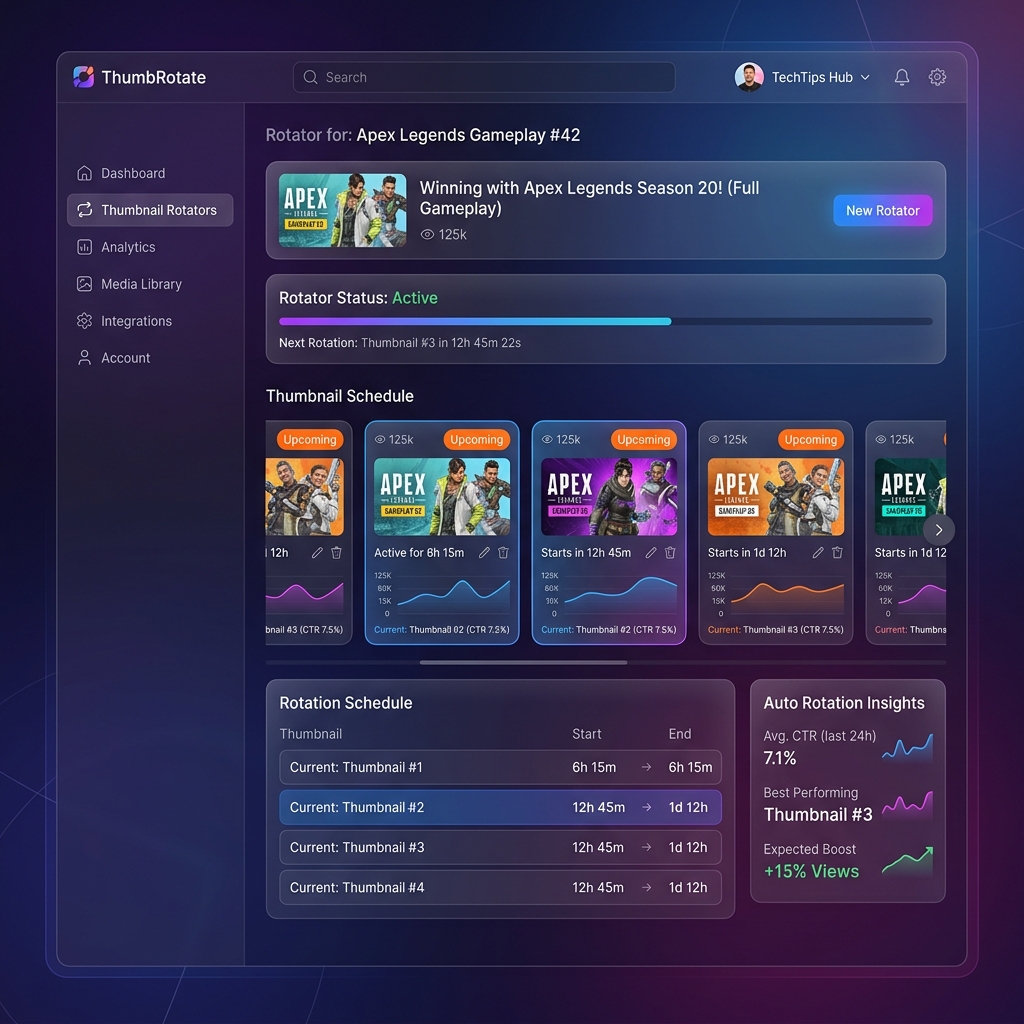
Task: Click the Integrations gear icon
Action: coord(84,321)
